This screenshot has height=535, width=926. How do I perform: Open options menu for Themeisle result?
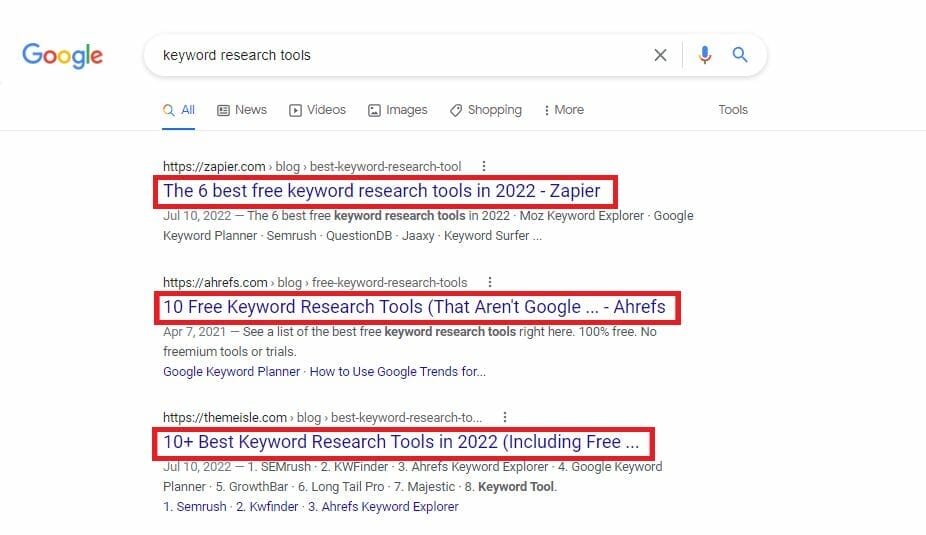pos(504,417)
